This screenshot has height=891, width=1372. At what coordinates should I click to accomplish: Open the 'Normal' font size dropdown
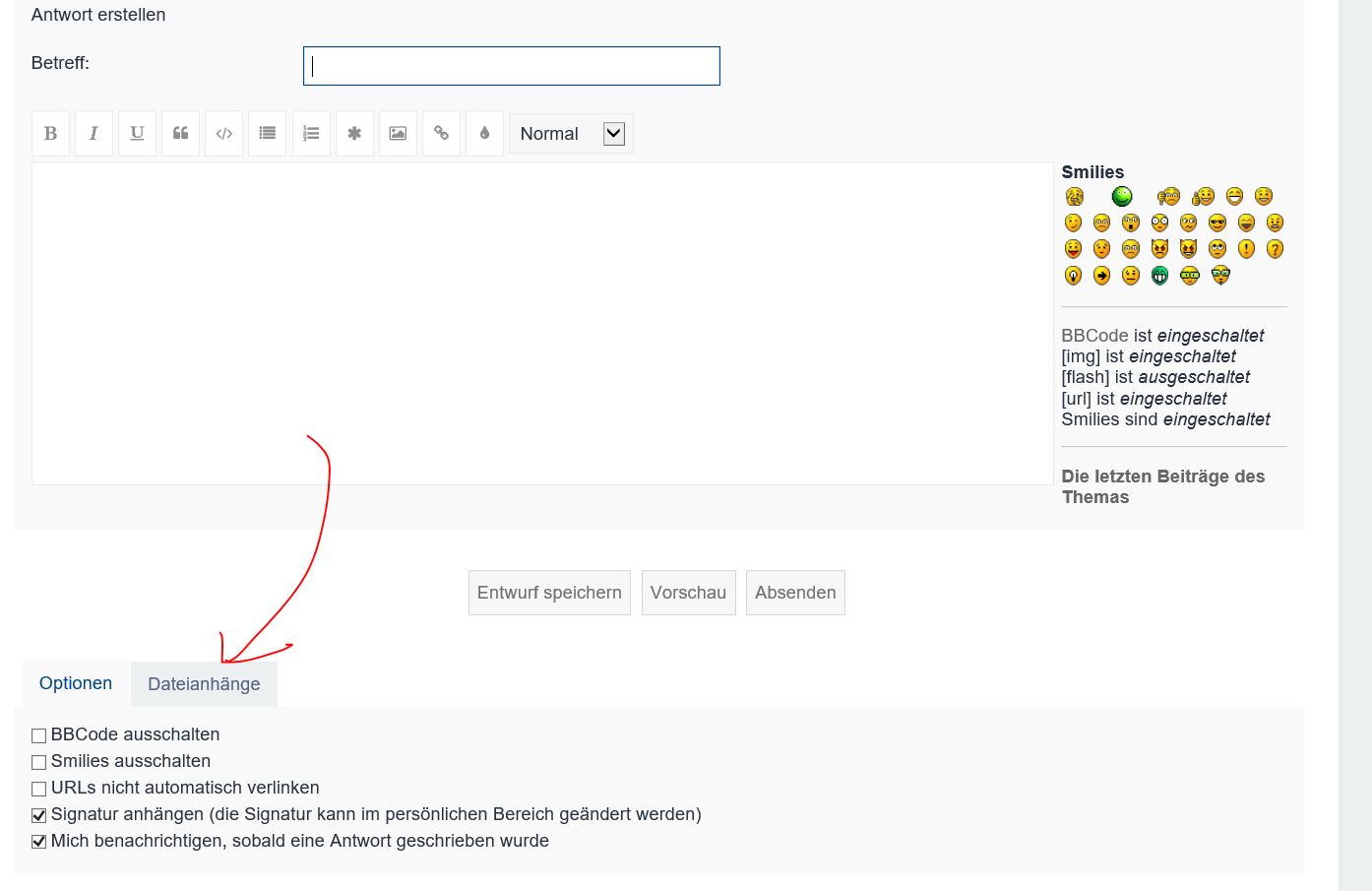(571, 134)
